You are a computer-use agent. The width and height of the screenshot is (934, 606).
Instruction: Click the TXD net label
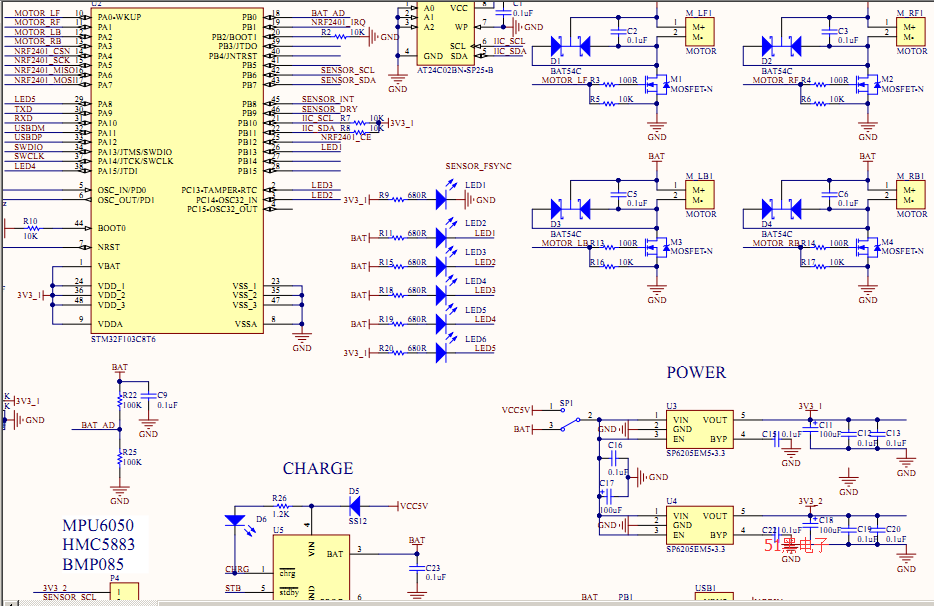23,109
